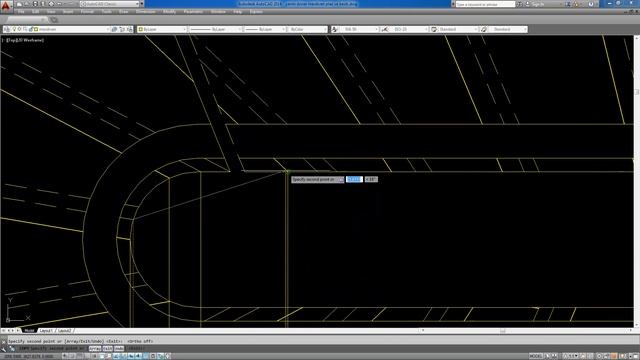640x360 pixels.
Task: Open the Layer Properties Manager icon
Action: click(x=7, y=29)
